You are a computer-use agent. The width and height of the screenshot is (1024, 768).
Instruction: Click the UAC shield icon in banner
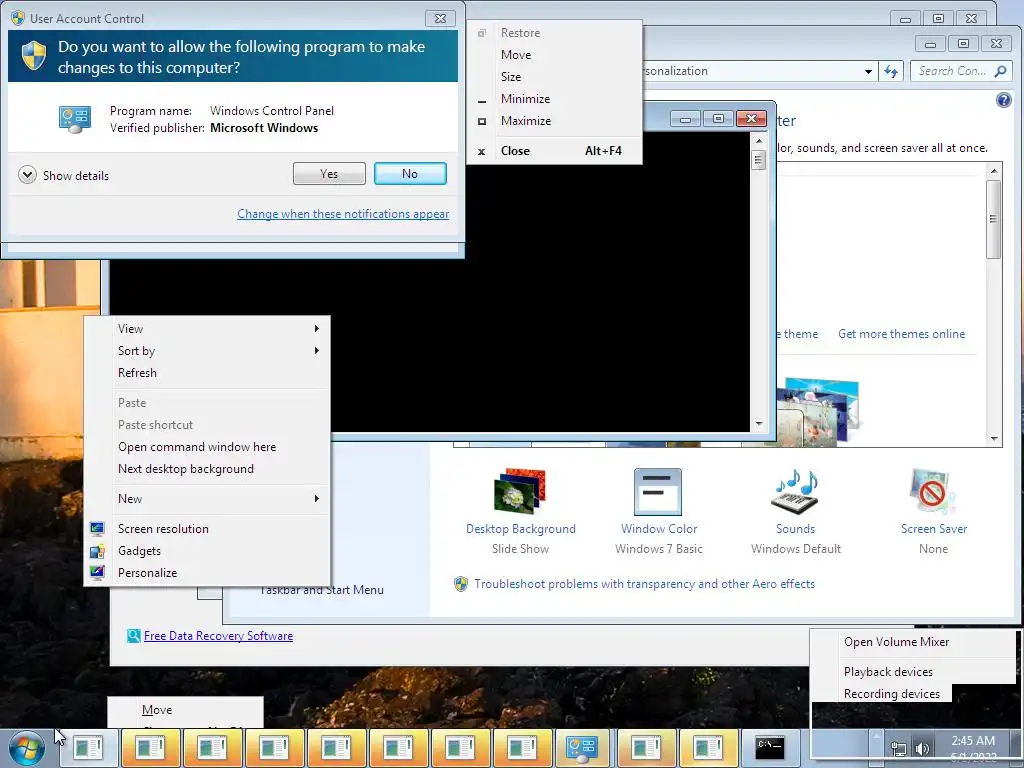pyautogui.click(x=33, y=56)
